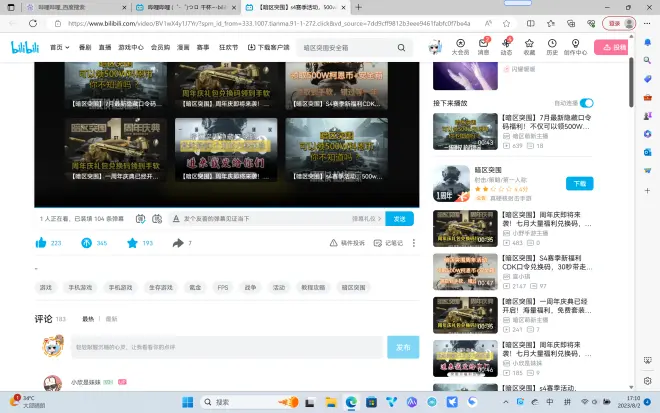Focus the bilibili search input field
Viewport: 660px width, 413px height.
coord(347,48)
